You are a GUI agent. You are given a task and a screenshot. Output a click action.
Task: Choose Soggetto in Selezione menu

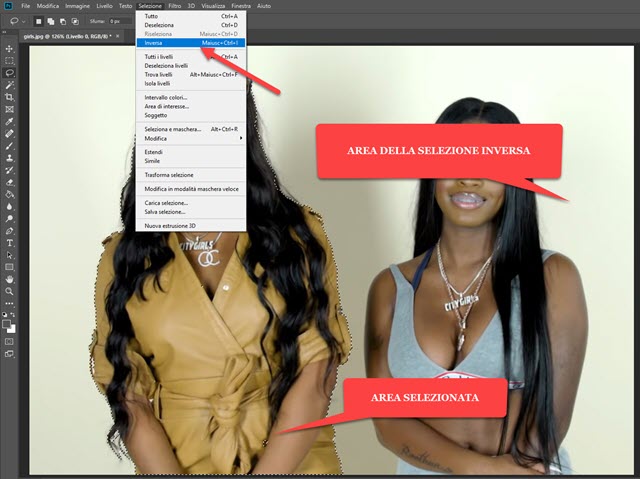[191, 115]
